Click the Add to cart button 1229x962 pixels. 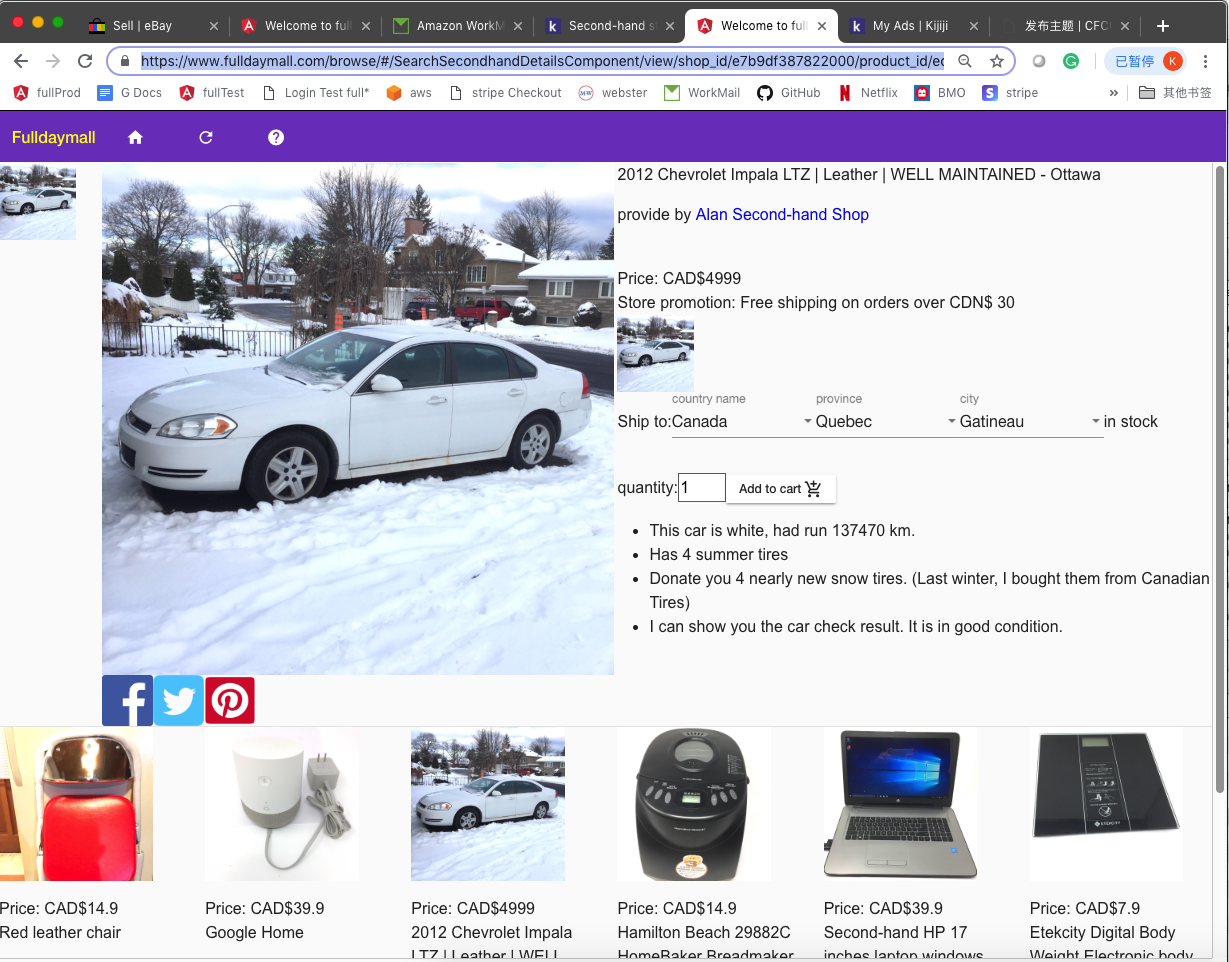click(x=780, y=489)
